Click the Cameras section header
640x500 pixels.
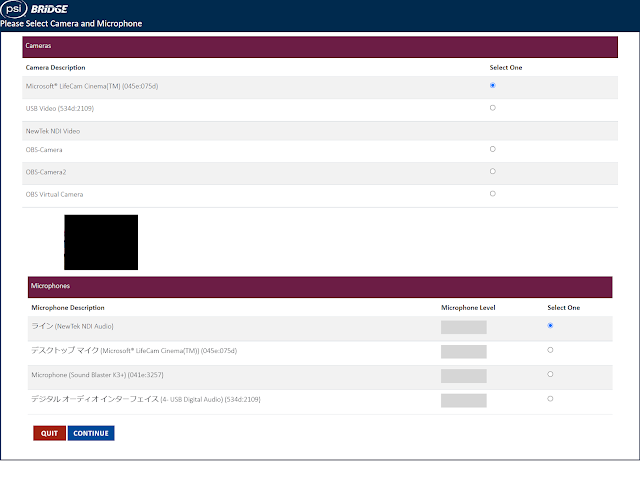pos(320,47)
